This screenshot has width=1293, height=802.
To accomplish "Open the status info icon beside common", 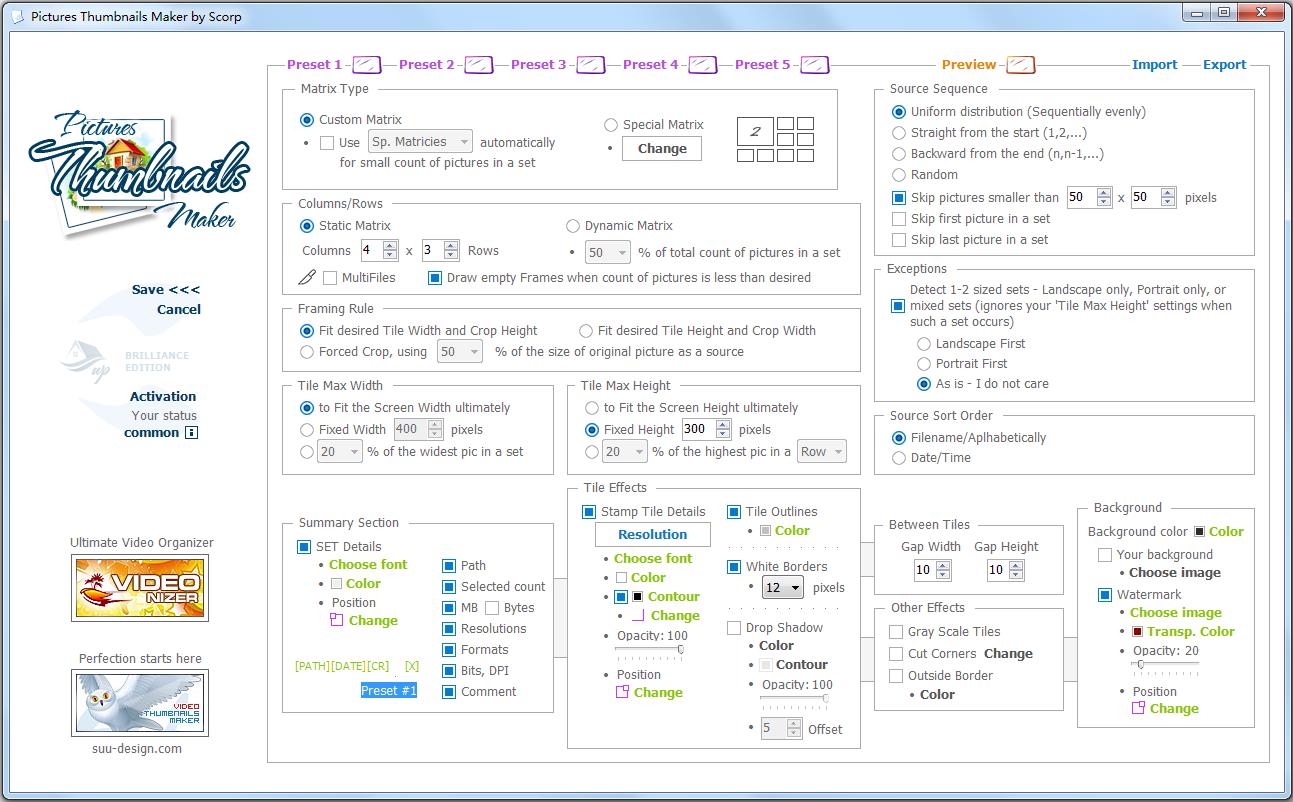I will [x=191, y=433].
